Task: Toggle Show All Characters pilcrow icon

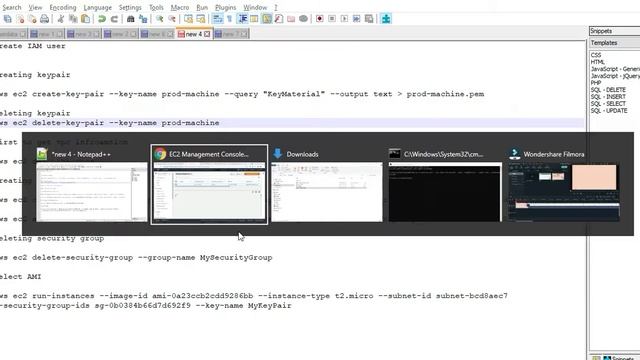Action: (x=229, y=19)
